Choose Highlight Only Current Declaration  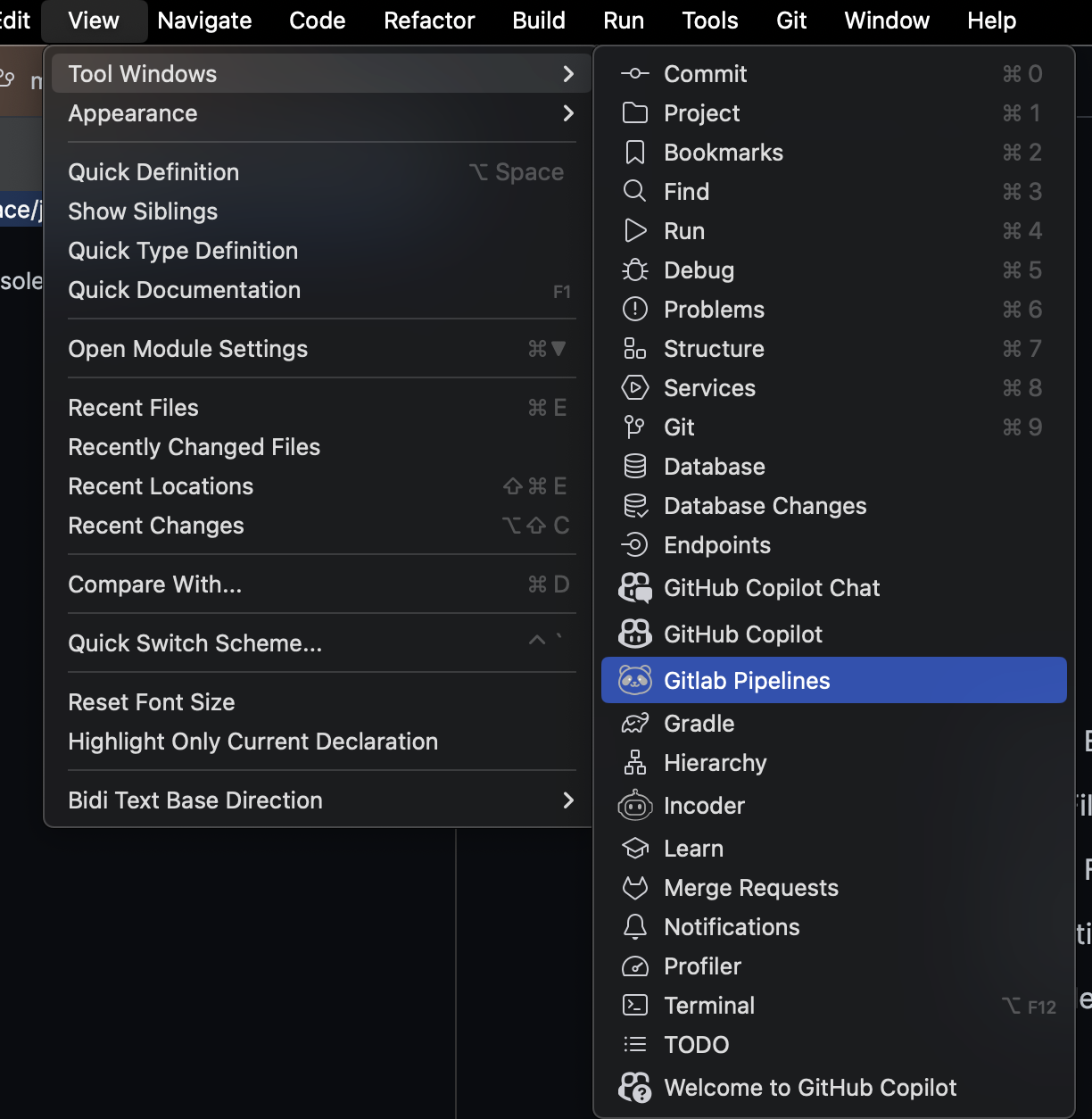[253, 742]
